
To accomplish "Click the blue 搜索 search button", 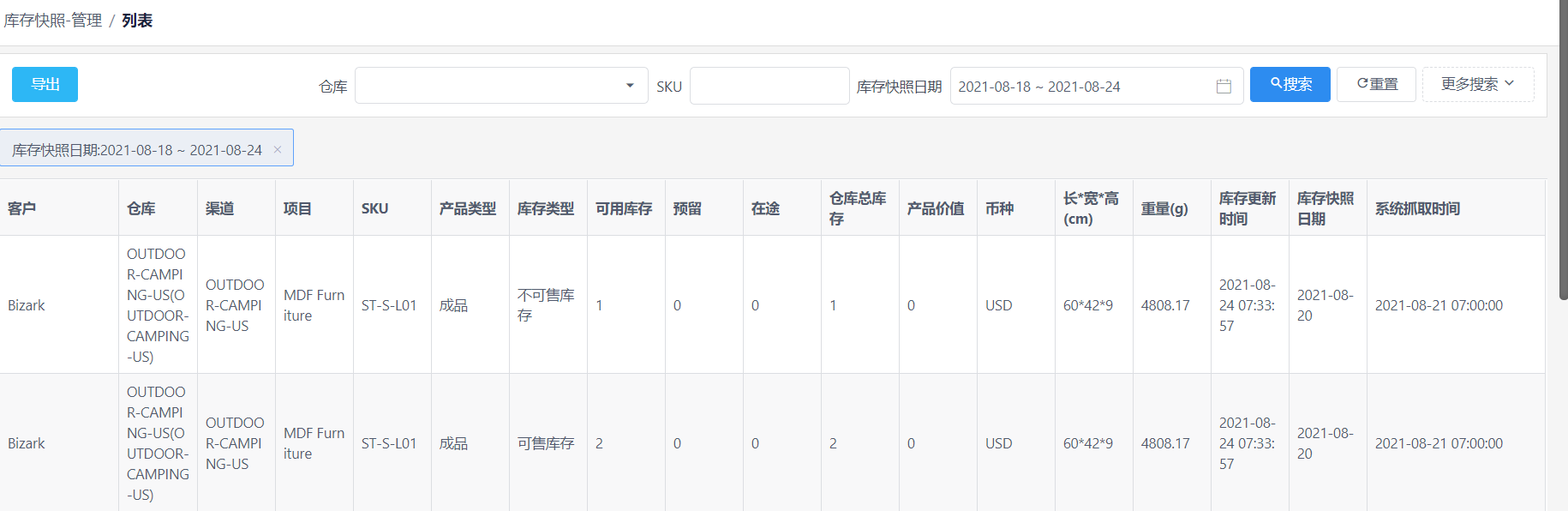I will pyautogui.click(x=1290, y=84).
